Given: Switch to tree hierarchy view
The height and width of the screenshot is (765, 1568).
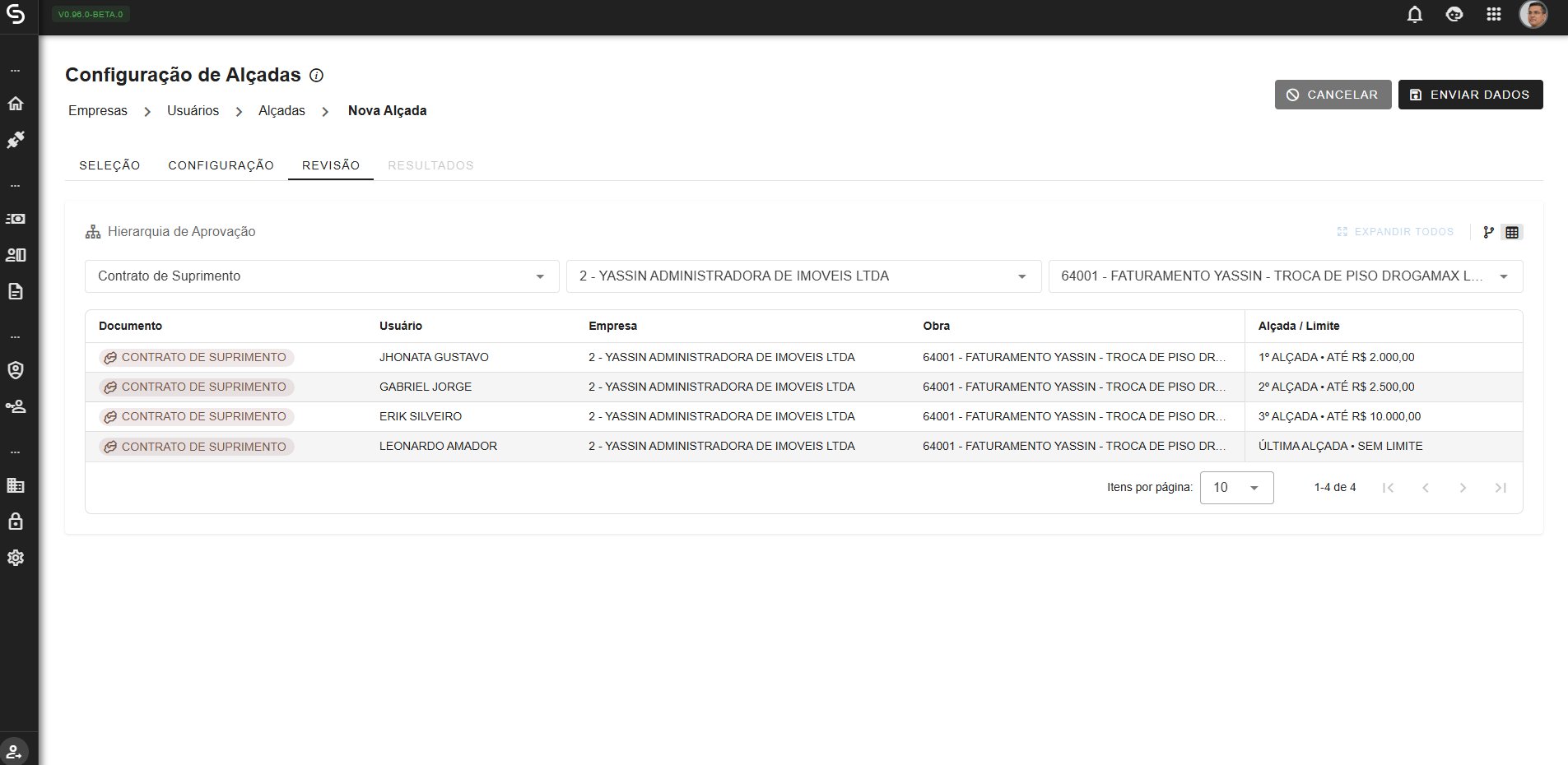Looking at the screenshot, I should 1488,232.
